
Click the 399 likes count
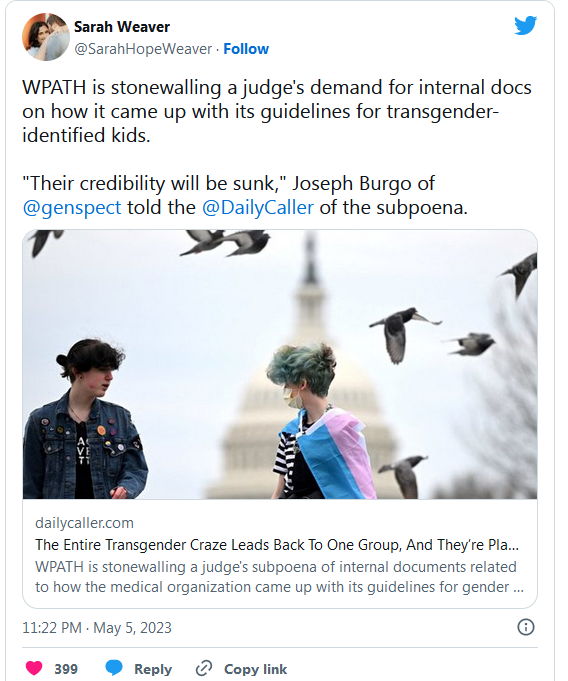click(66, 669)
